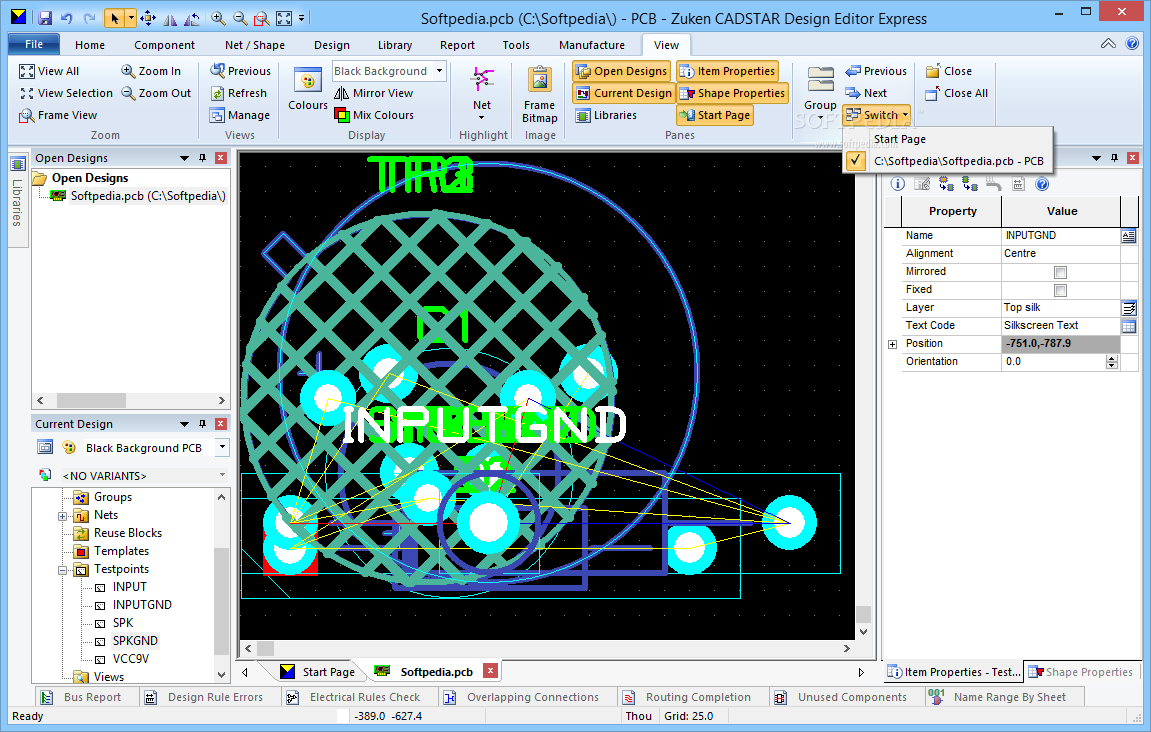Toggle the Current Design pane button

pyautogui.click(x=624, y=93)
